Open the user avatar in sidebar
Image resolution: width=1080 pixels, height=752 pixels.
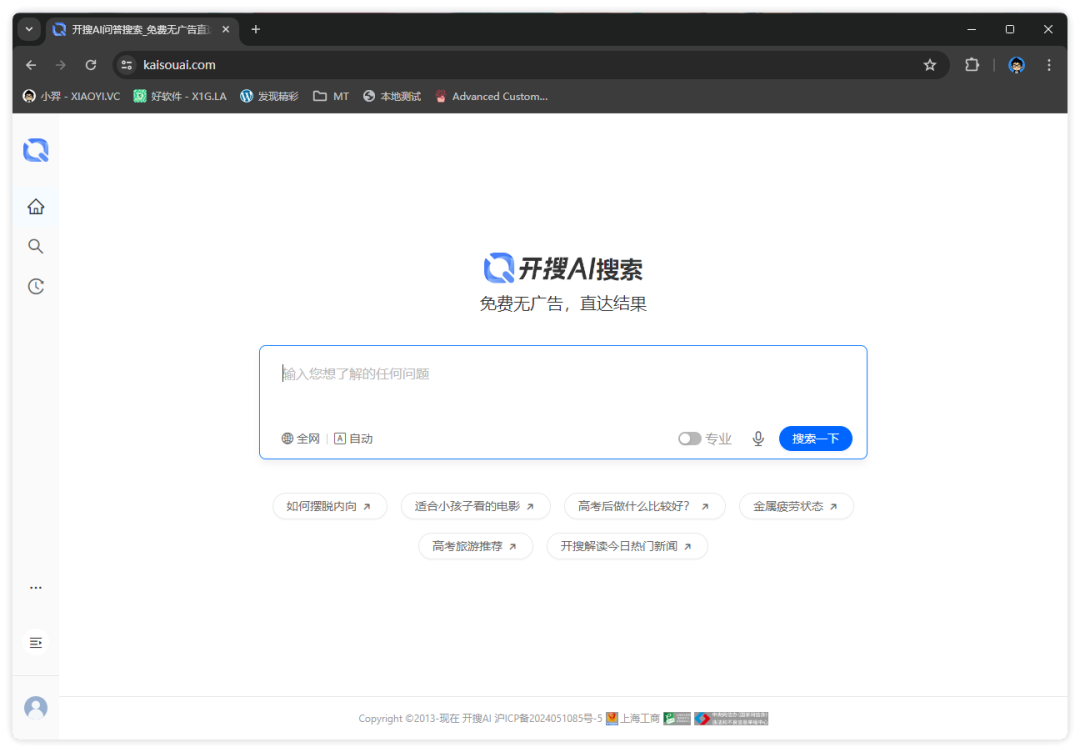point(36,707)
